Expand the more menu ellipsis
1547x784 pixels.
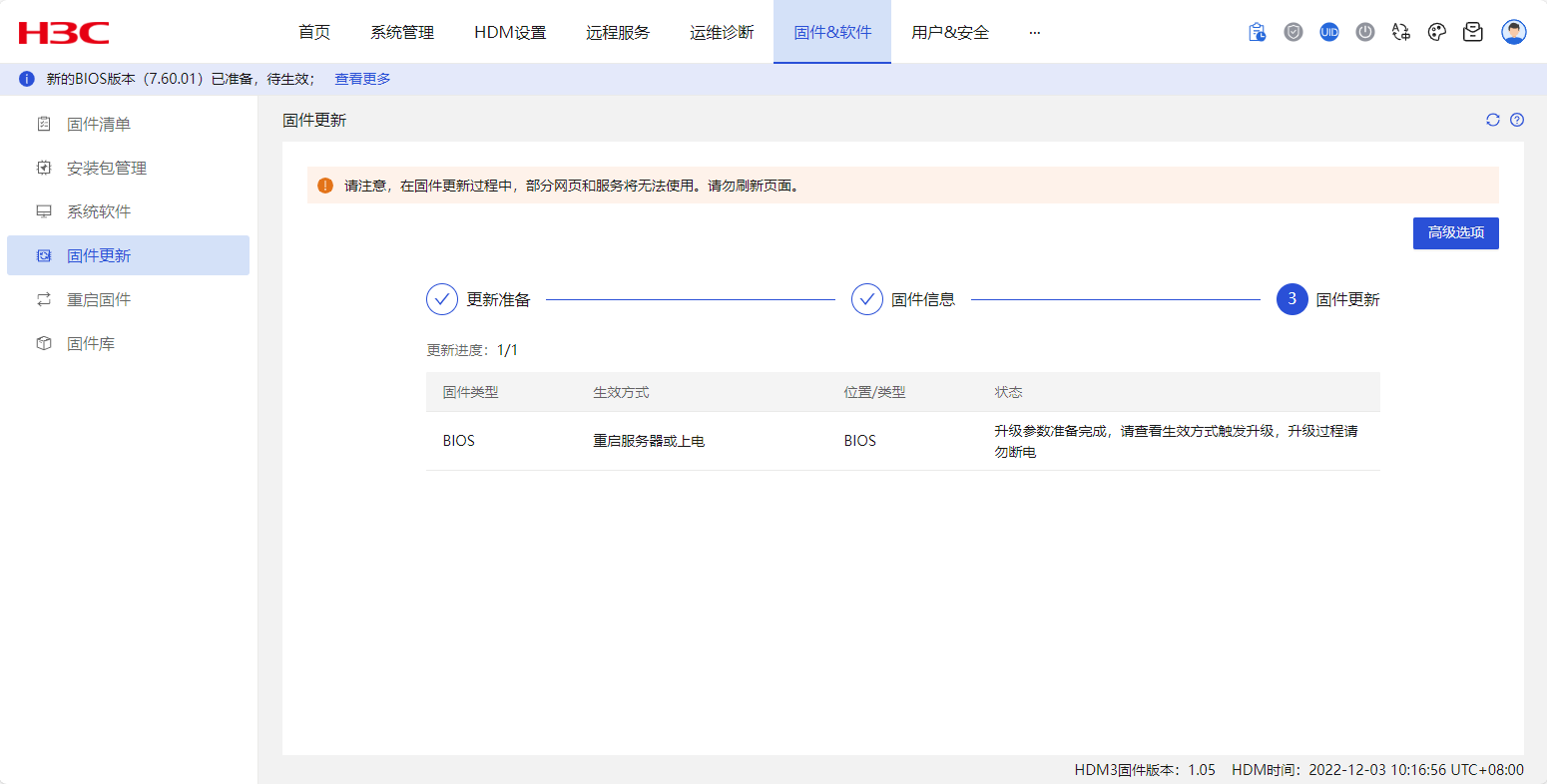[1035, 32]
